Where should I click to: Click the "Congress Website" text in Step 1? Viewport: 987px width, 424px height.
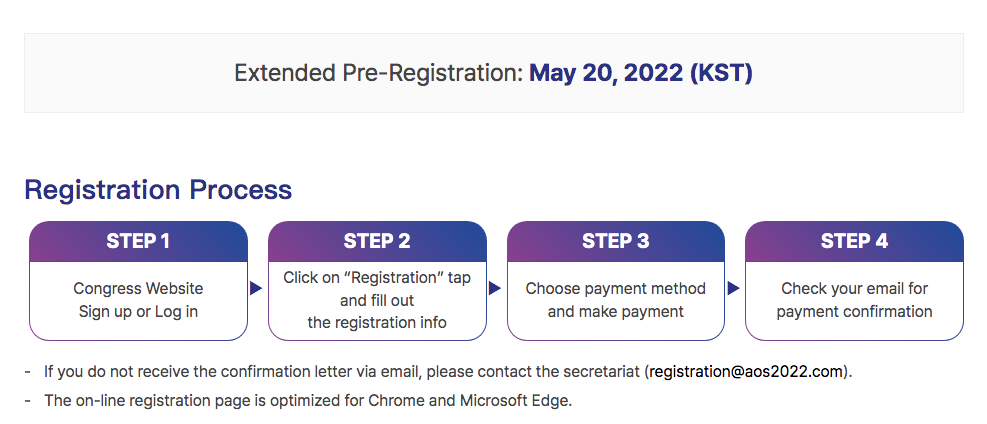tap(138, 289)
